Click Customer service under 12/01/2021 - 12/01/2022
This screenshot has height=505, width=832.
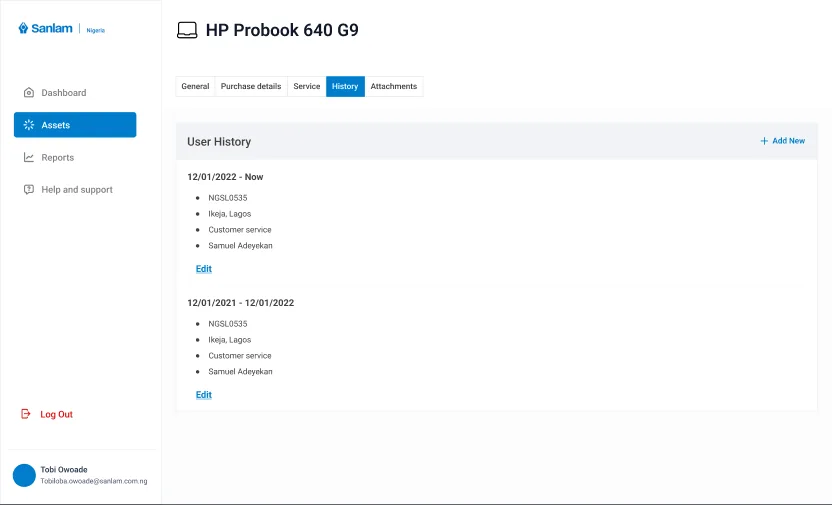(x=240, y=355)
